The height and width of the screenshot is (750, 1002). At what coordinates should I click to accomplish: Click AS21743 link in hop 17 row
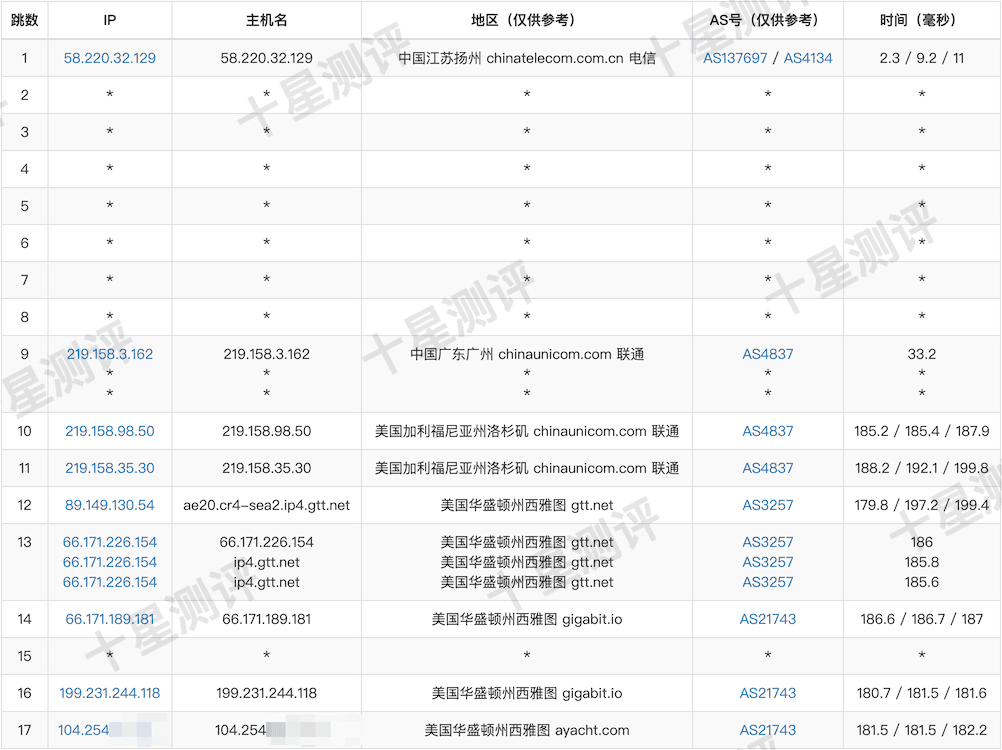click(x=767, y=730)
